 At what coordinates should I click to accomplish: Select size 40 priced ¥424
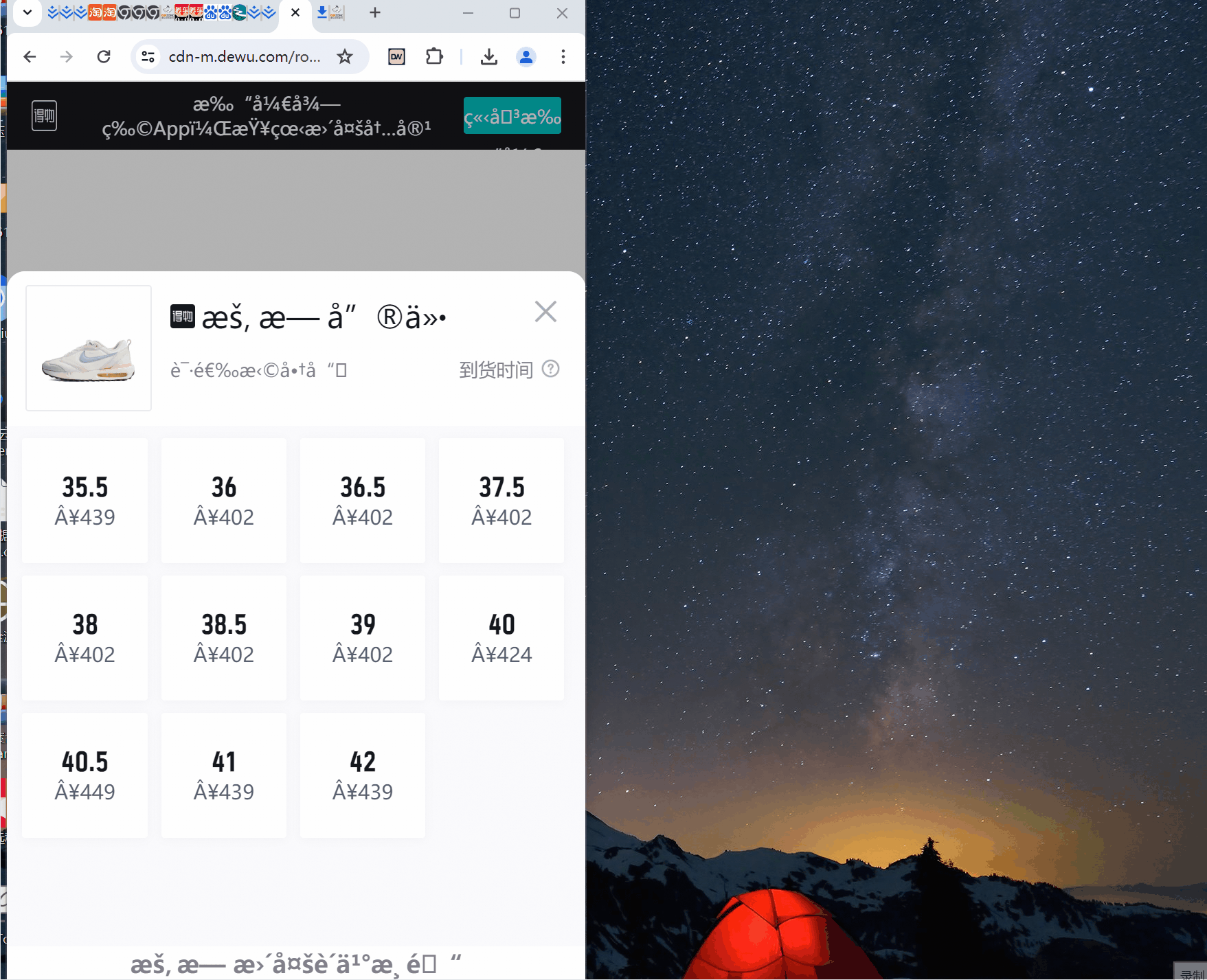pos(501,638)
